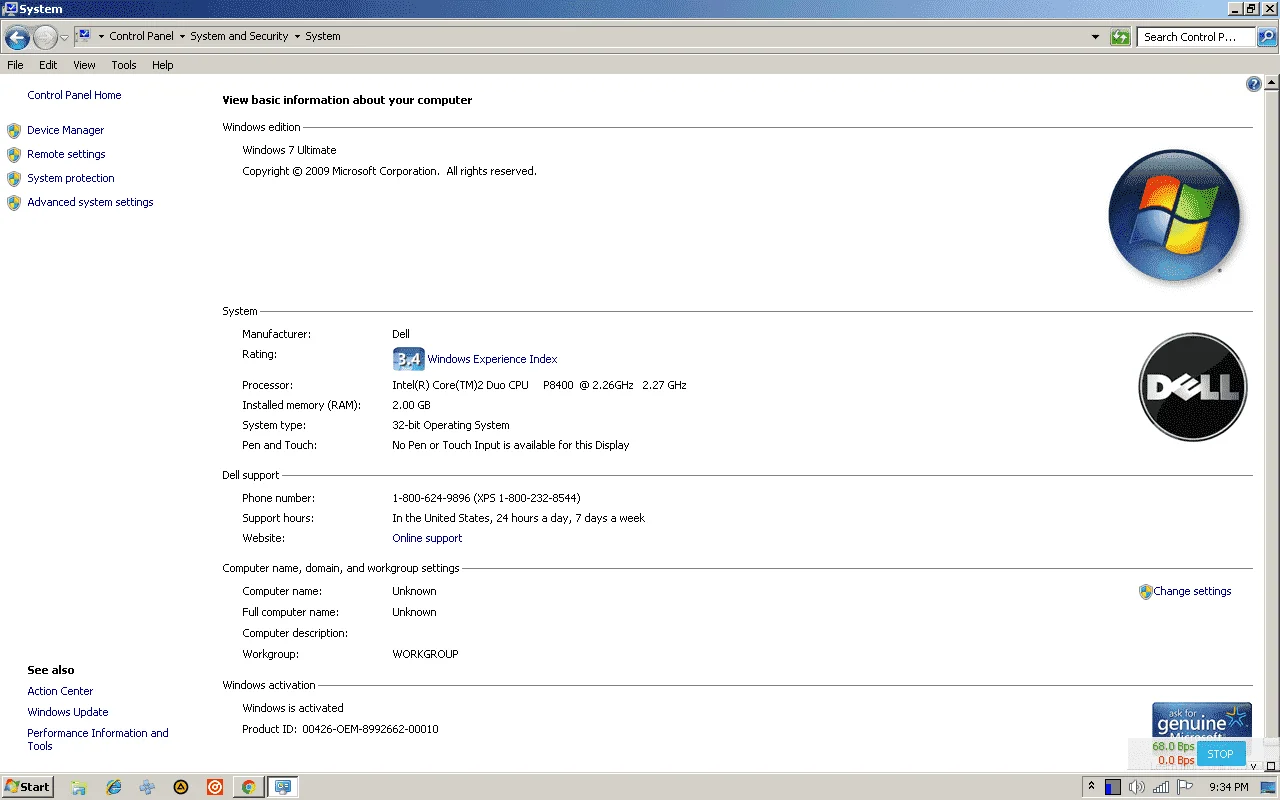Click the 2.00 GB installed memory value
1280x800 pixels.
tap(411, 405)
